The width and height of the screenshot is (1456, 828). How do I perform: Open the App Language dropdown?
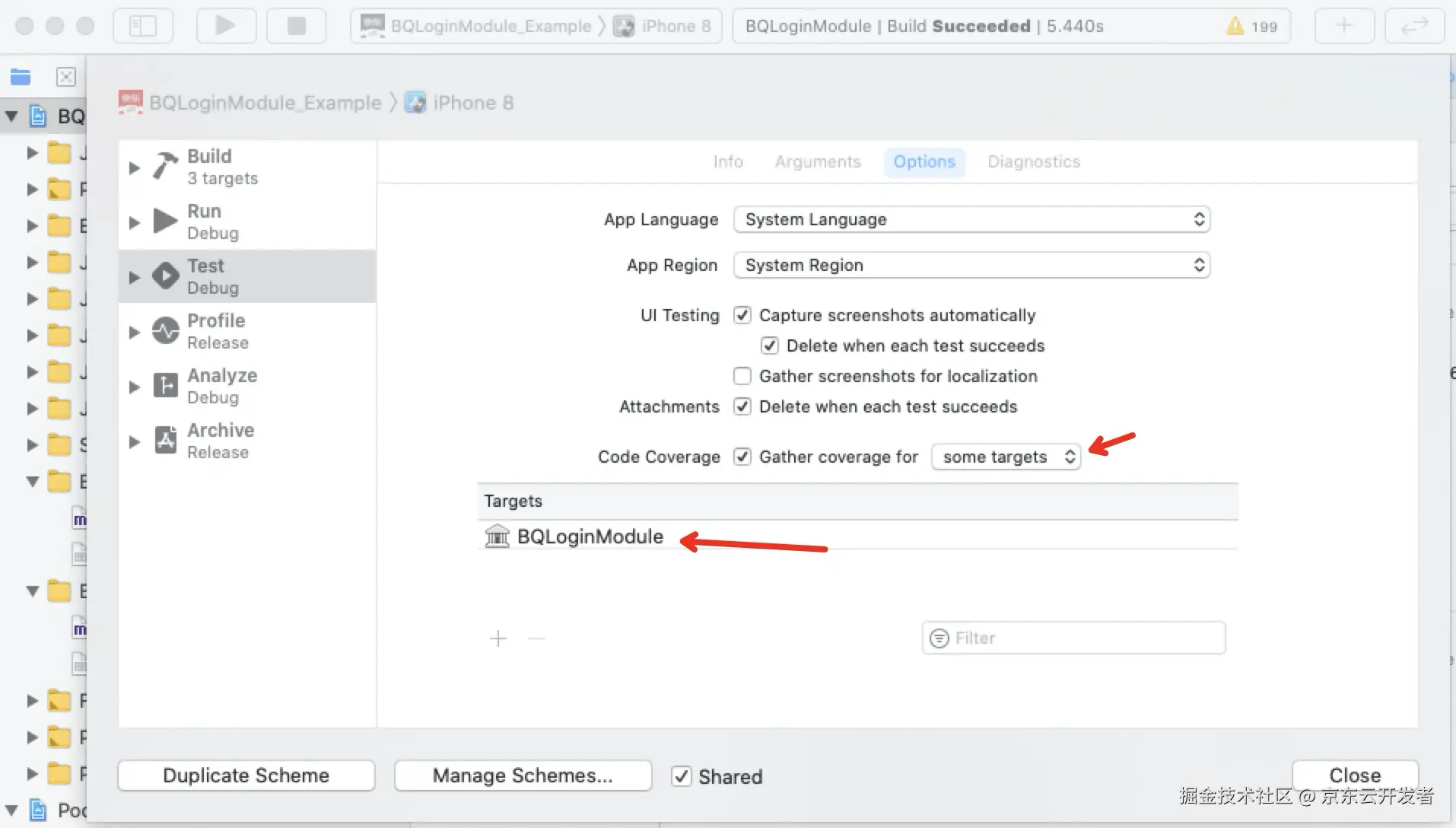pos(971,220)
